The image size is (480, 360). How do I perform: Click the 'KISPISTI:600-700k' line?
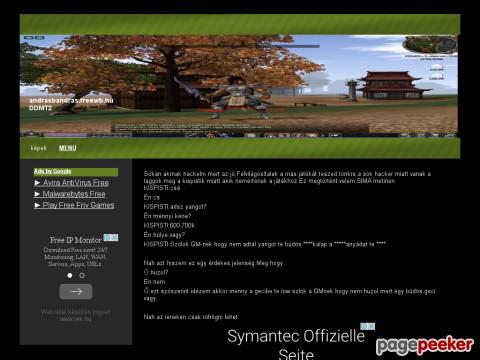coord(169,226)
